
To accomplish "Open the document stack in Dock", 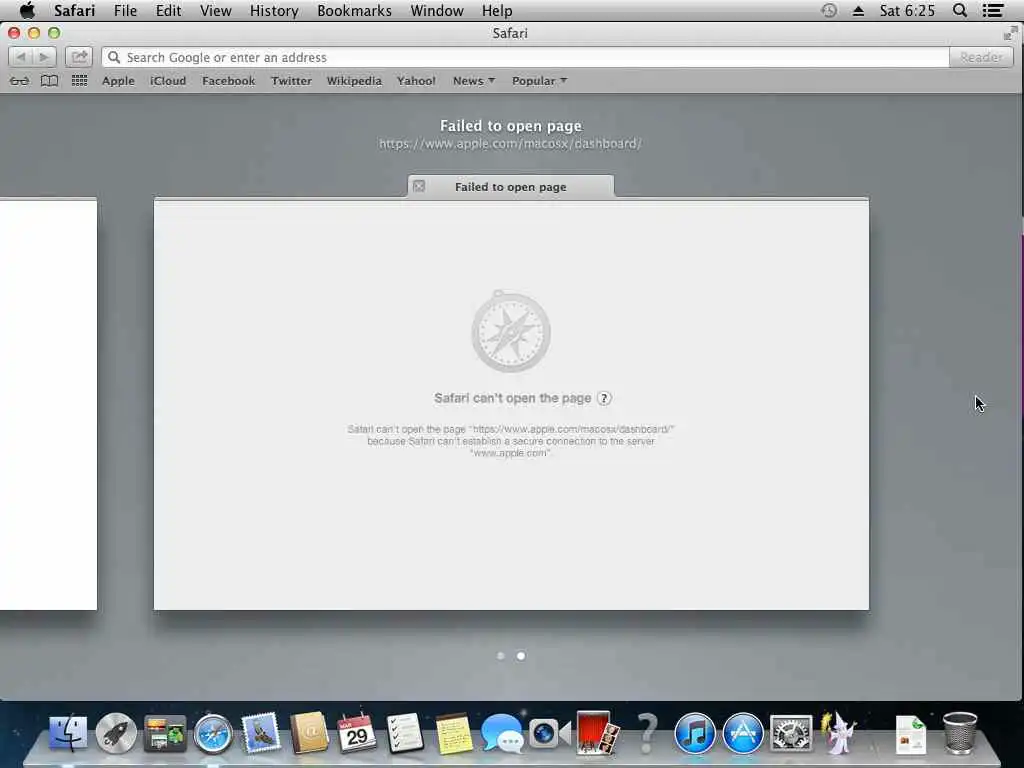I will (911, 734).
